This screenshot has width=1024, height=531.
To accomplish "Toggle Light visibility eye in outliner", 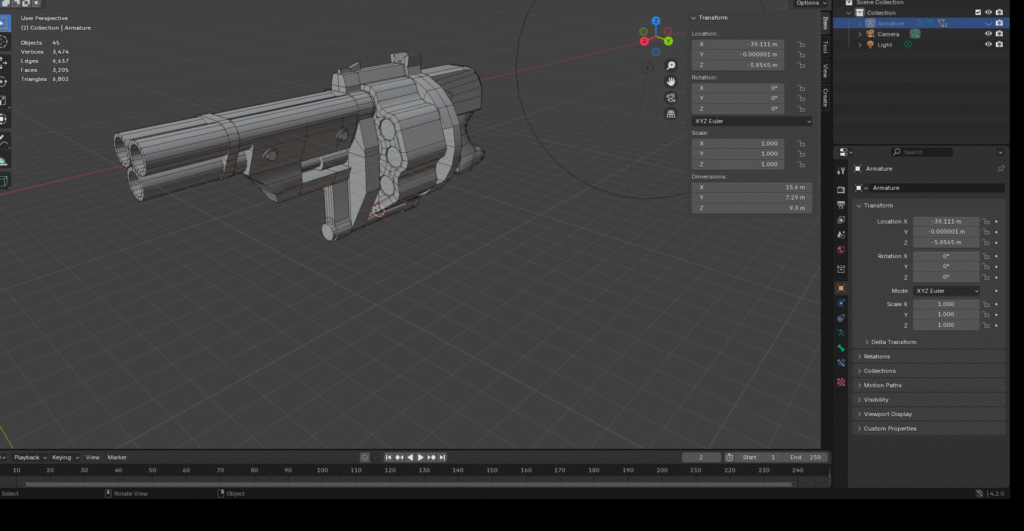I will [x=988, y=45].
